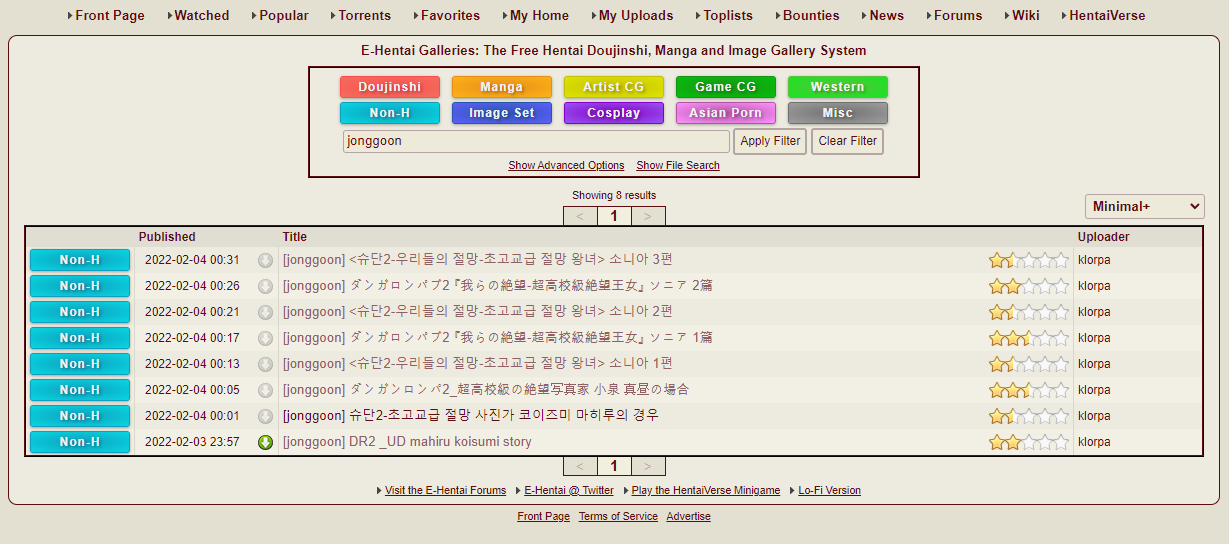Click uploader klorpa in the 23:57 row

[1094, 442]
